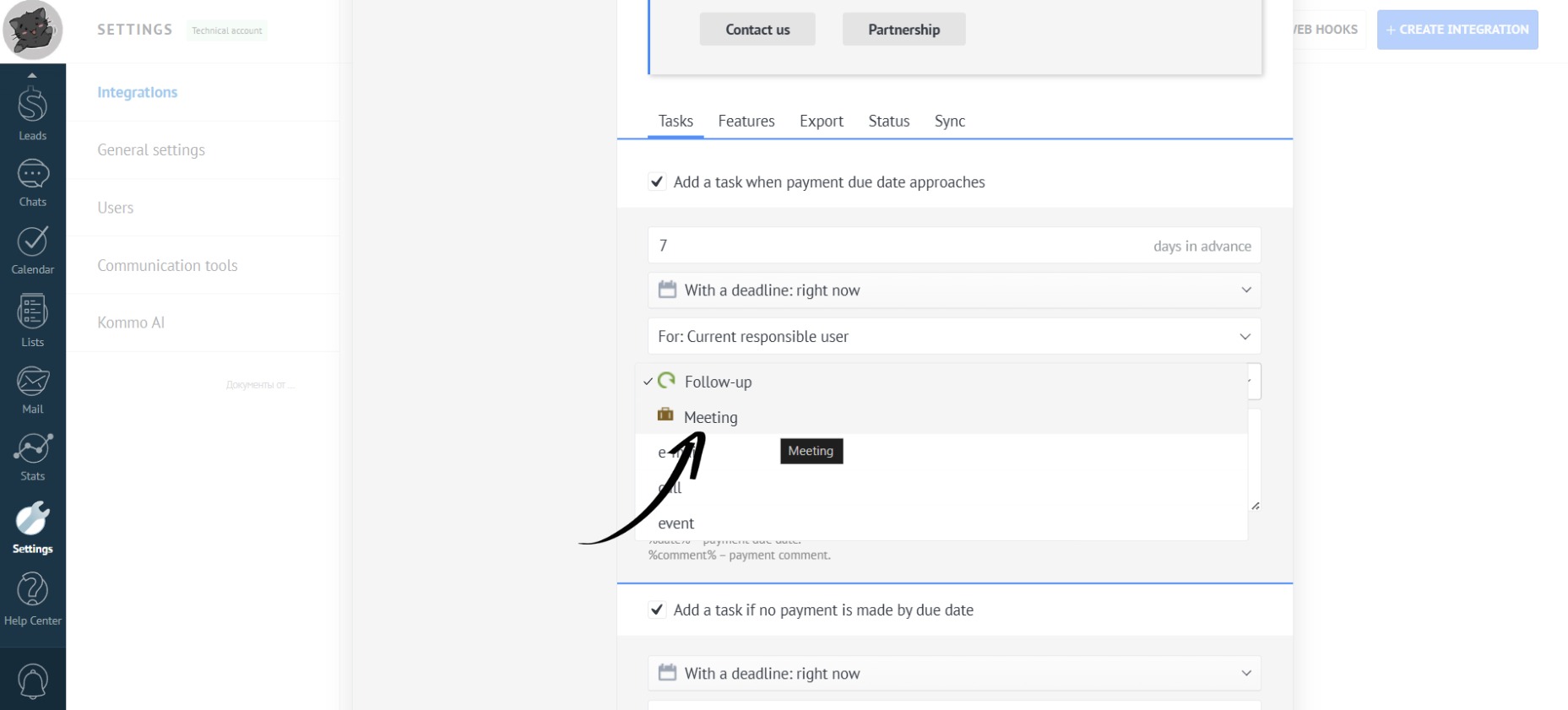Viewport: 1568px width, 710px height.
Task: Open the Current responsible user dropdown
Action: [953, 337]
